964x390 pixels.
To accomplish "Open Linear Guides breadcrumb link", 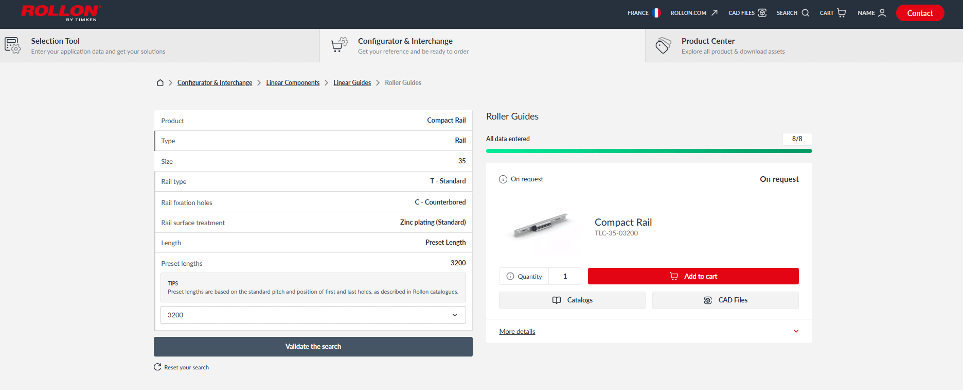I will pyautogui.click(x=352, y=82).
